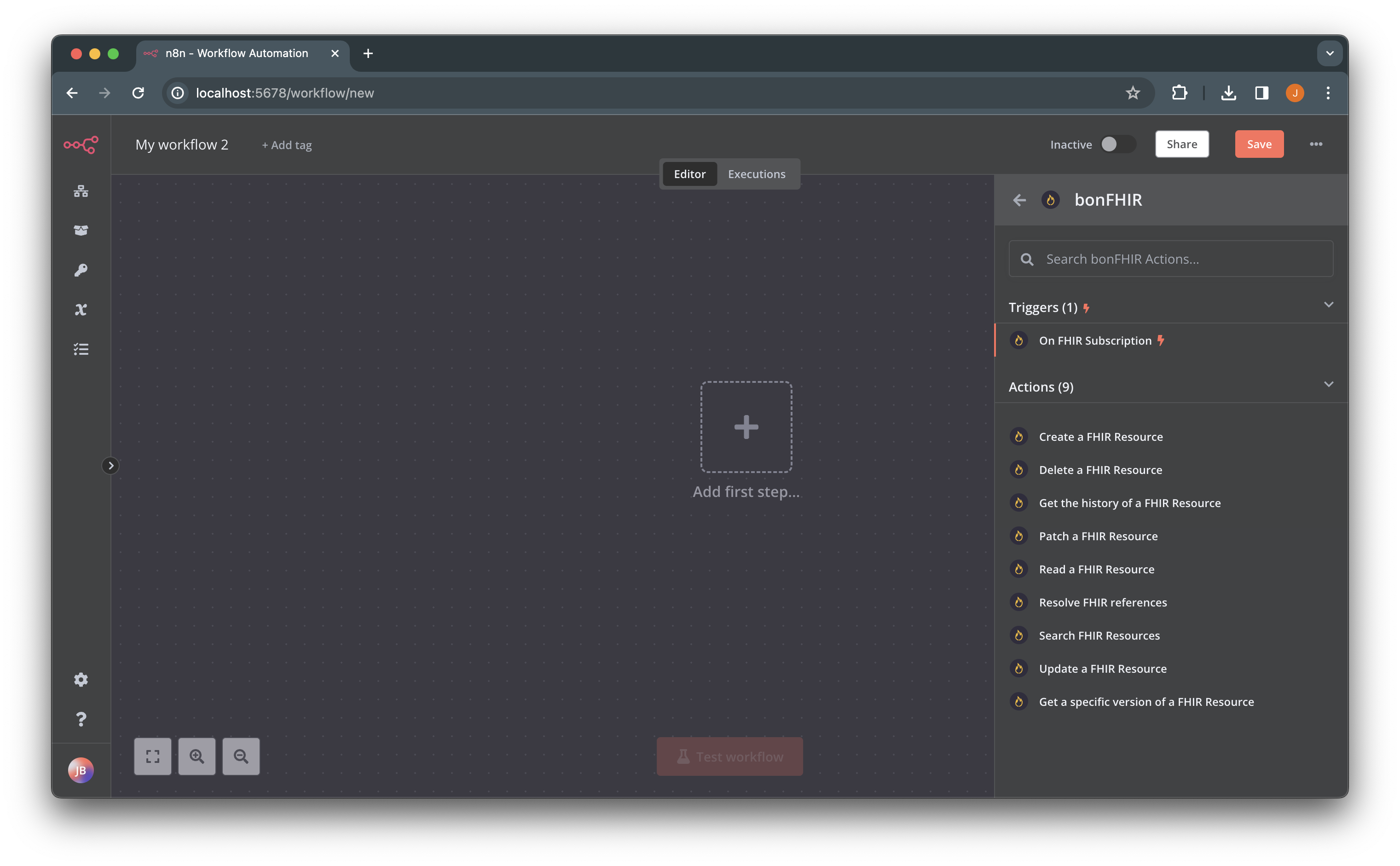Open the JB user avatar menu
Image resolution: width=1400 pixels, height=866 pixels.
pos(81,770)
